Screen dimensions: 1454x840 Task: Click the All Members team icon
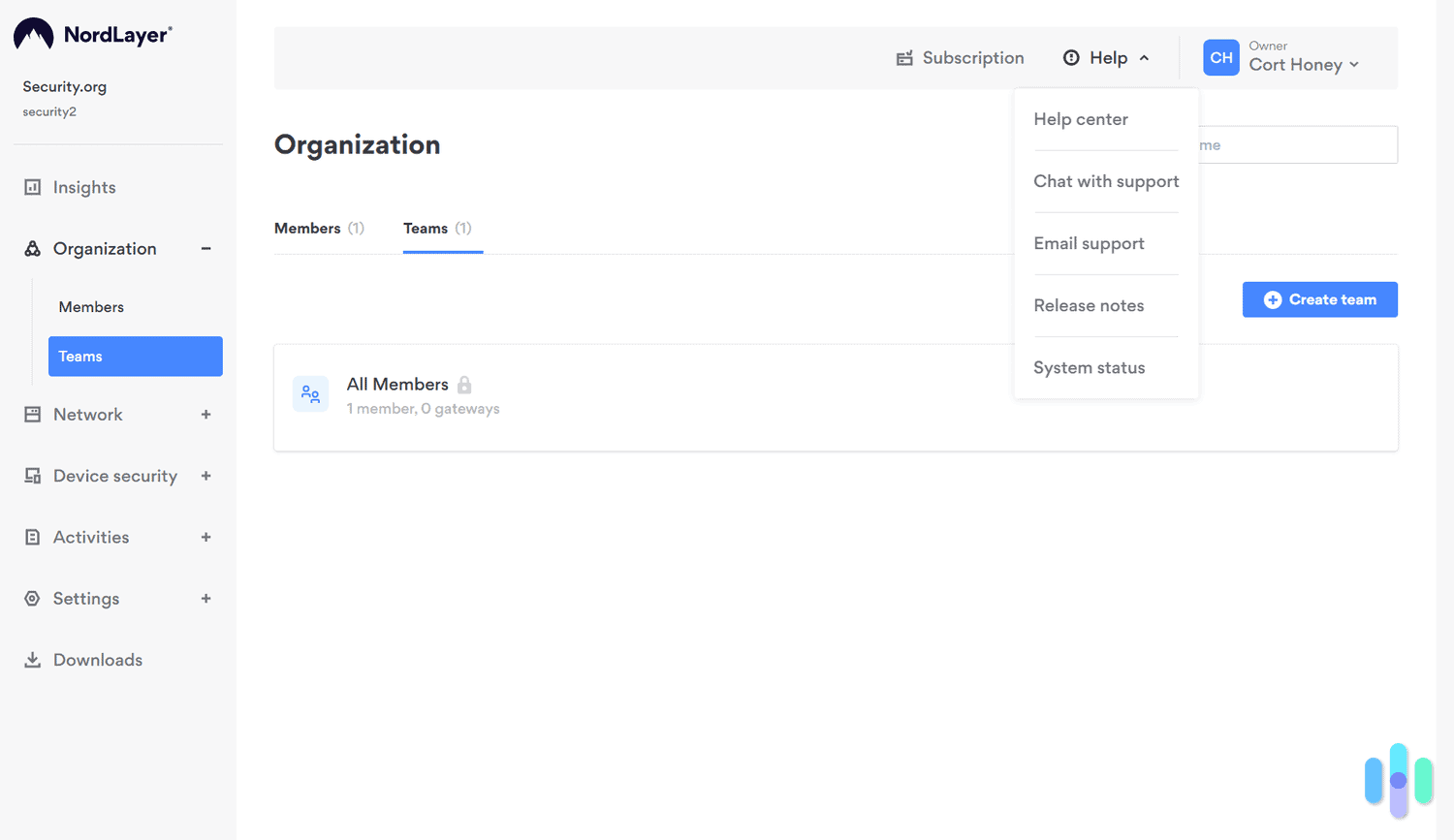pos(310,393)
